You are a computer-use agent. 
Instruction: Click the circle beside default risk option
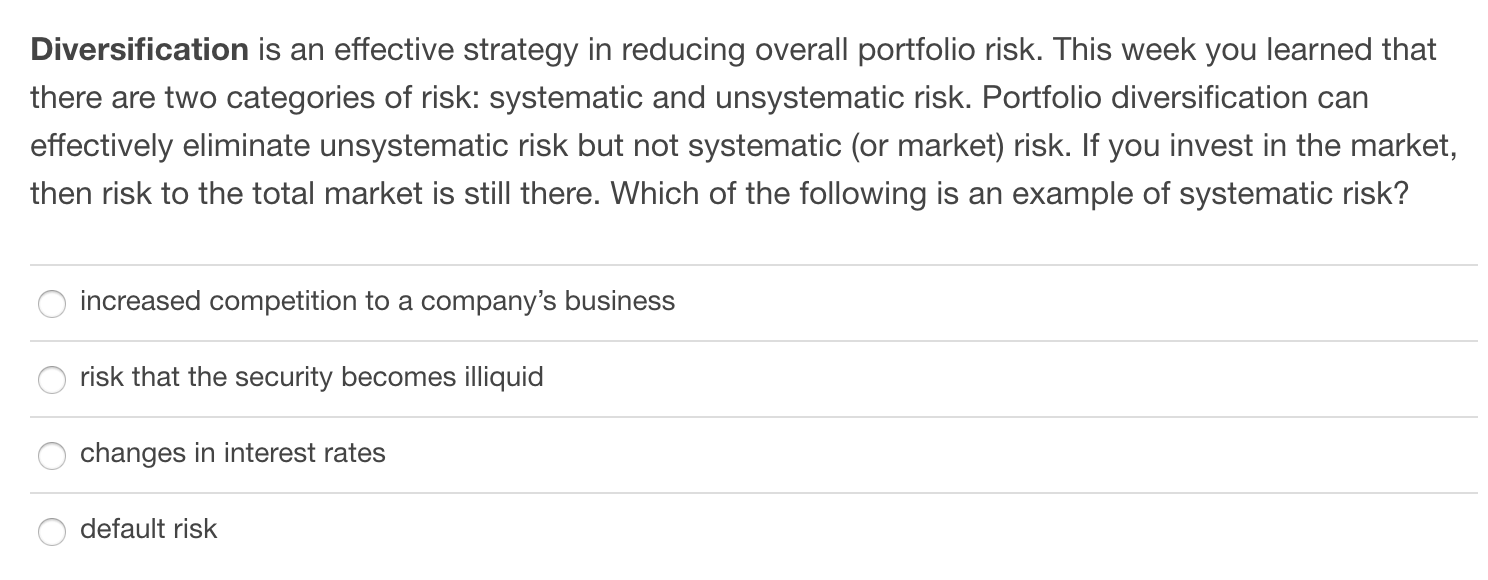(x=52, y=532)
